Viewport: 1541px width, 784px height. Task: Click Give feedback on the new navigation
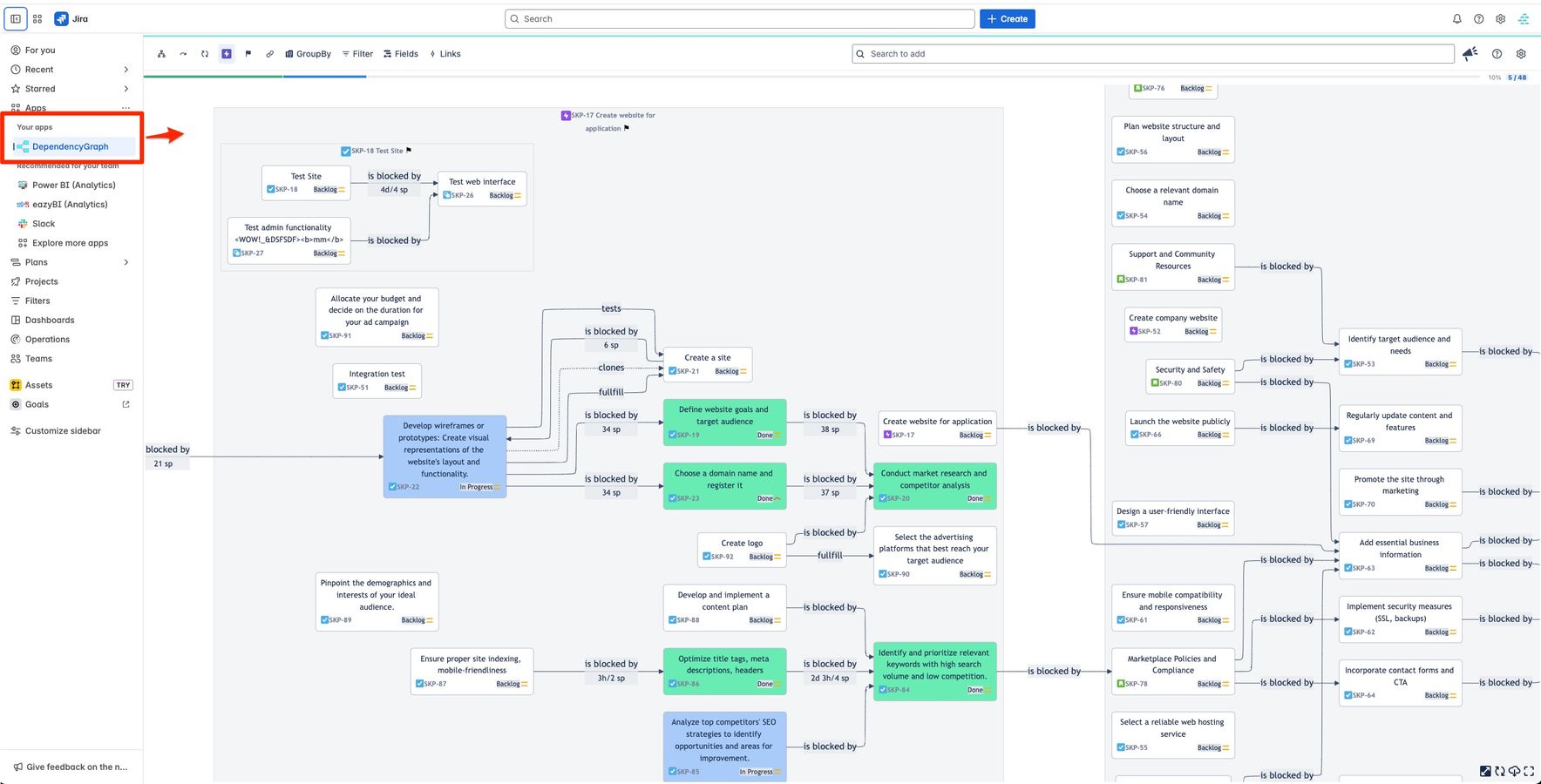[x=71, y=767]
